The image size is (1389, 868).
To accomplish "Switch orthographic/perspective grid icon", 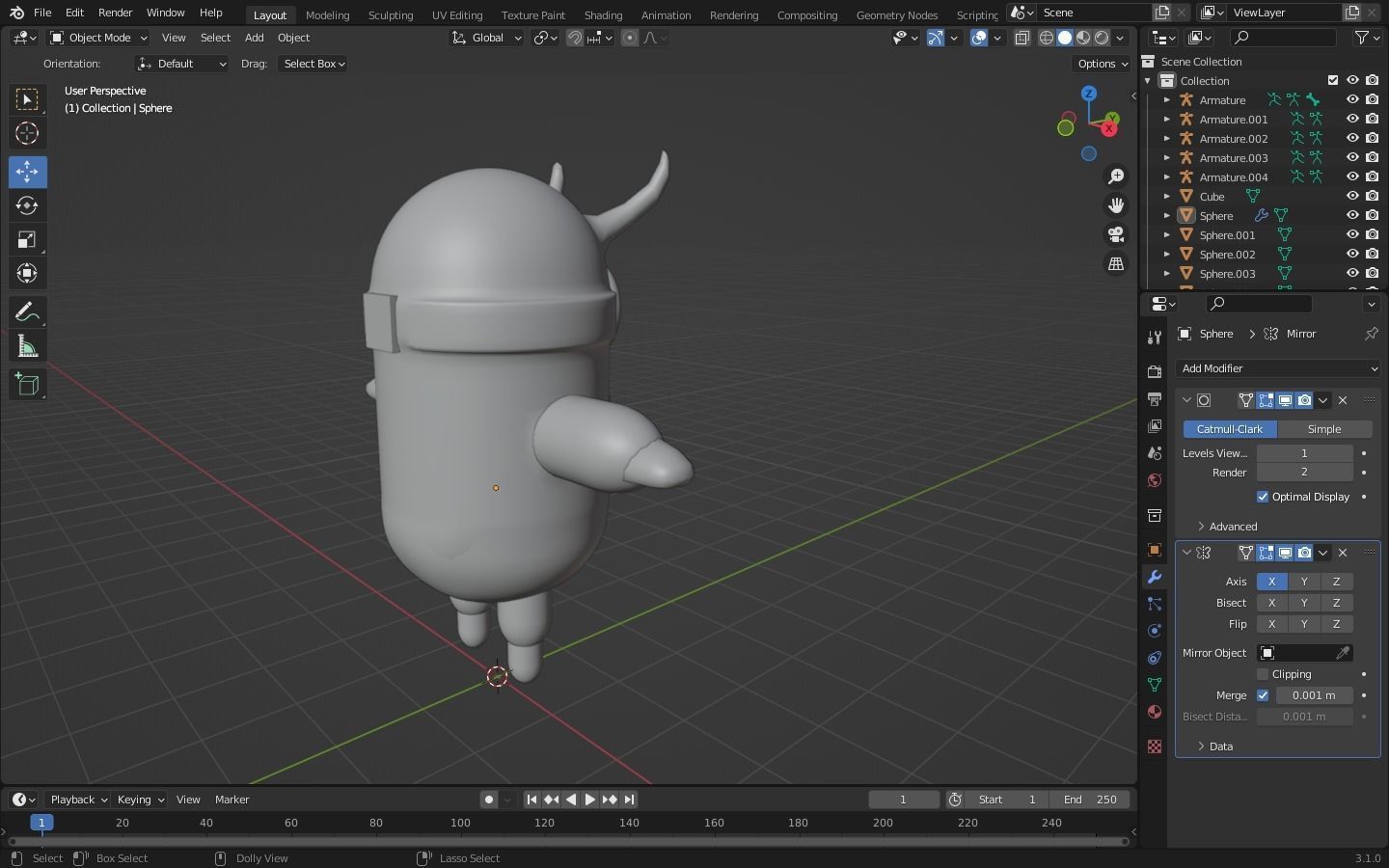I will 1116,263.
